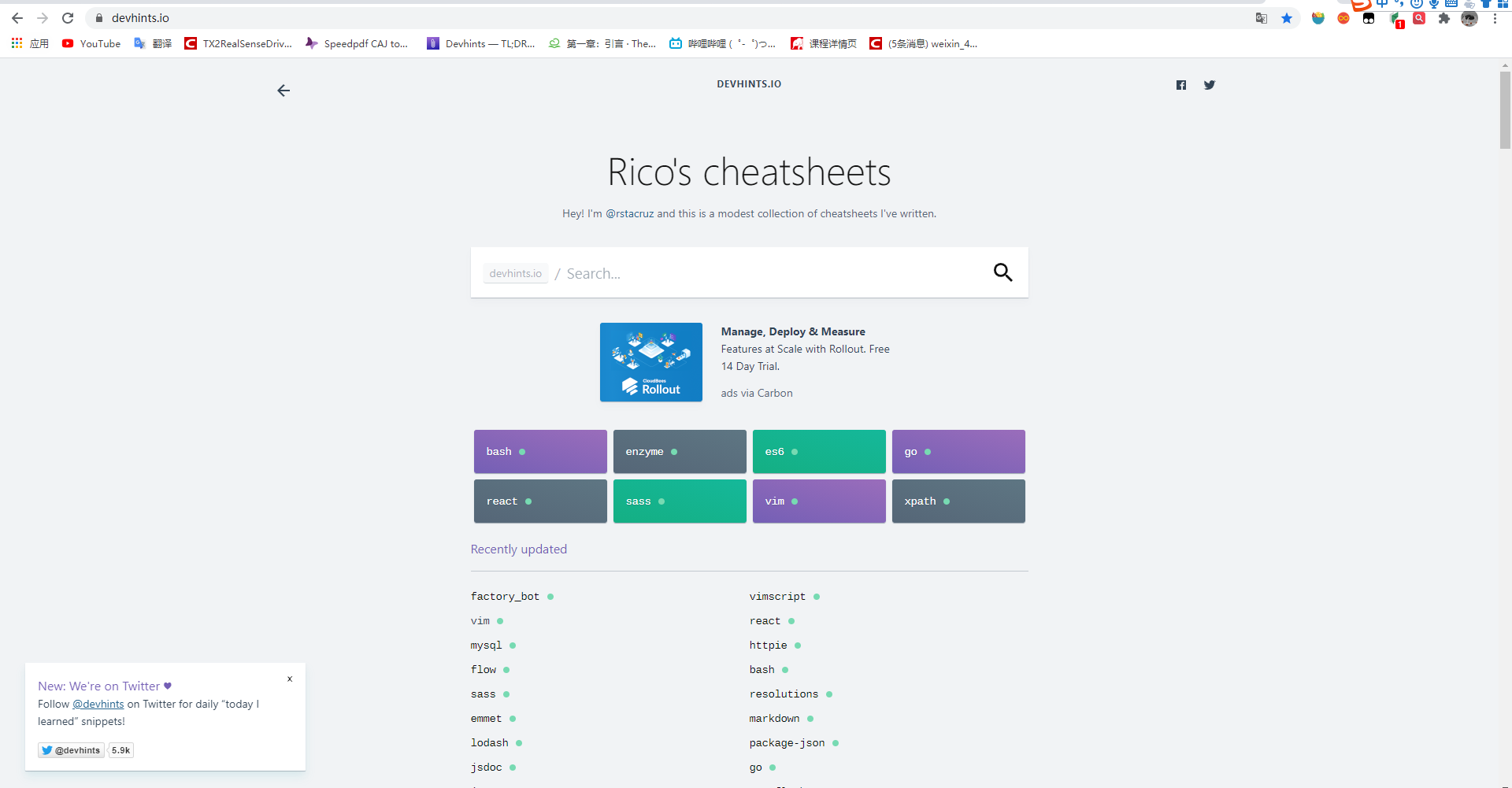Click the Chrome profile avatar

click(x=1469, y=18)
